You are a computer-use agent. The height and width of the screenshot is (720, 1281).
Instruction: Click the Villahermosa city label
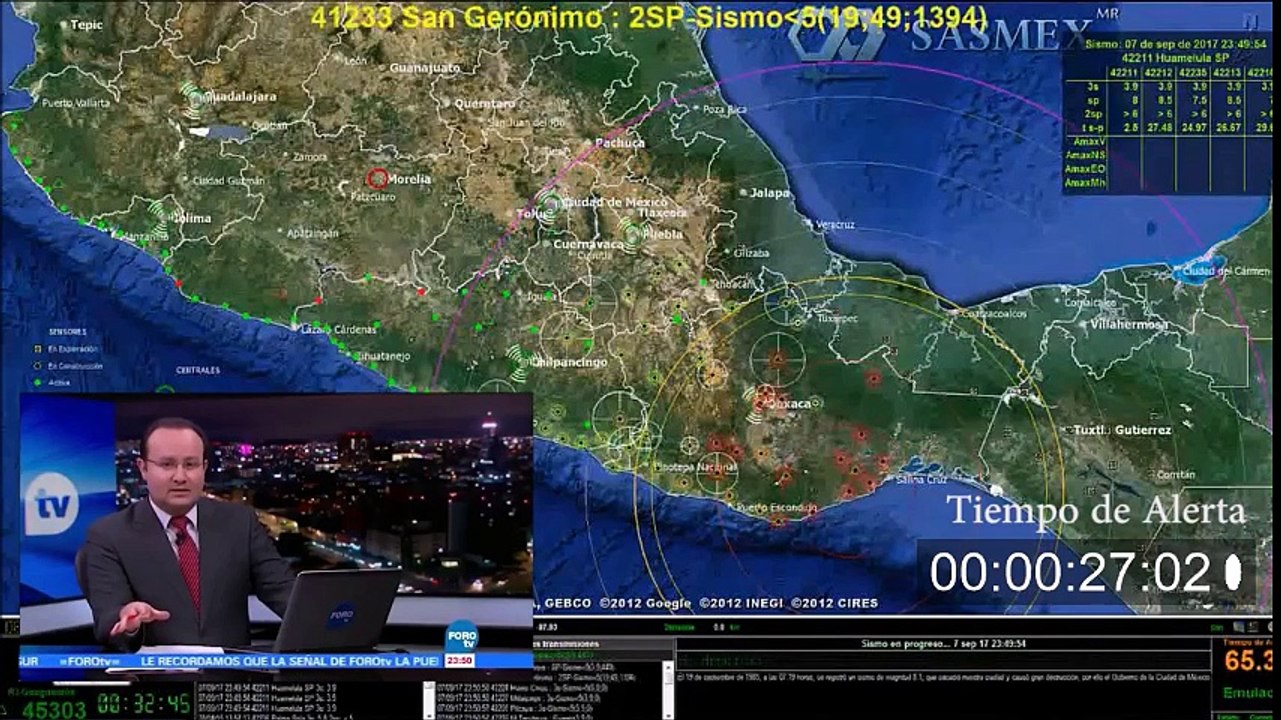(x=1128, y=325)
